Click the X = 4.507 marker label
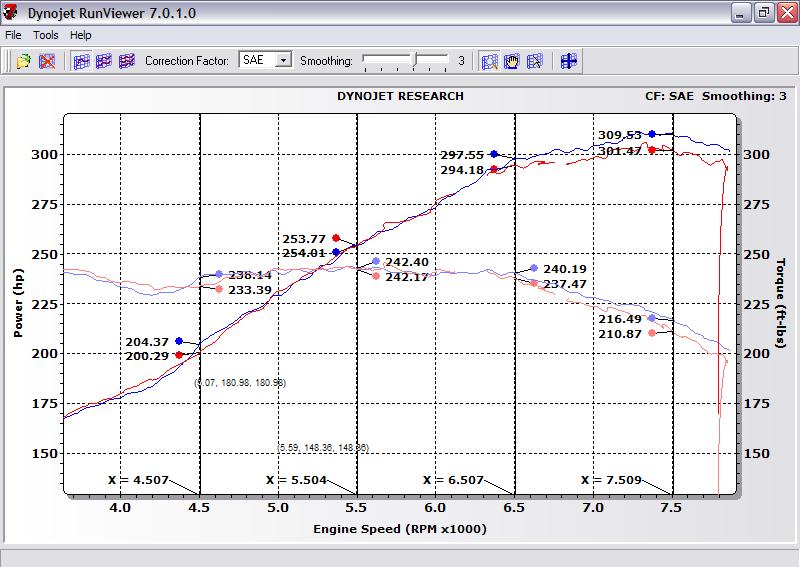Viewport: 800px width, 567px height. (138, 480)
